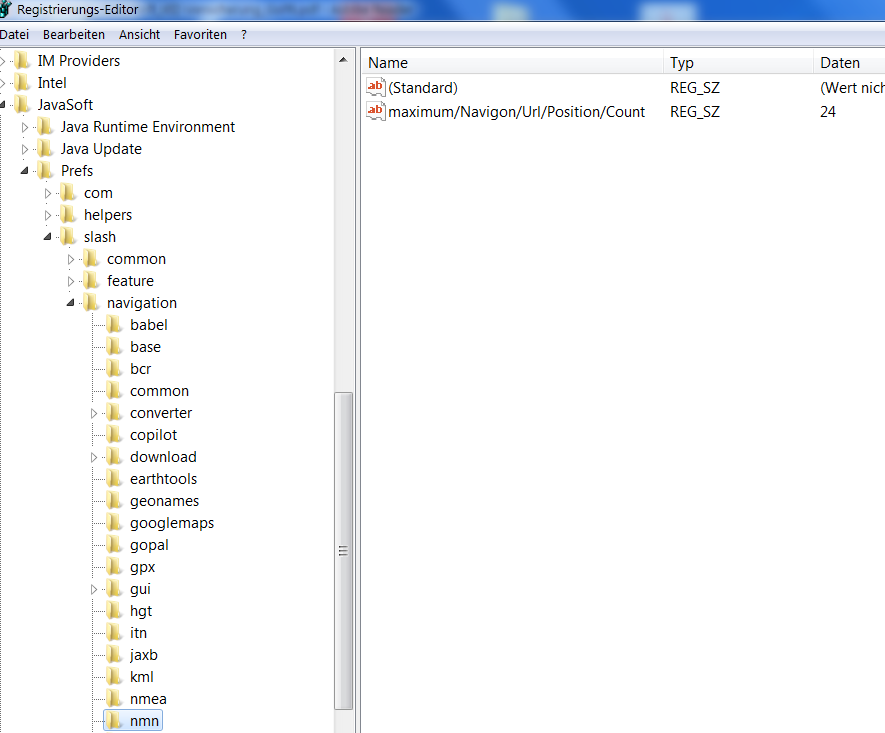Screen dimensions: 885x733
Task: Click the nmea folder icon
Action: [x=115, y=699]
